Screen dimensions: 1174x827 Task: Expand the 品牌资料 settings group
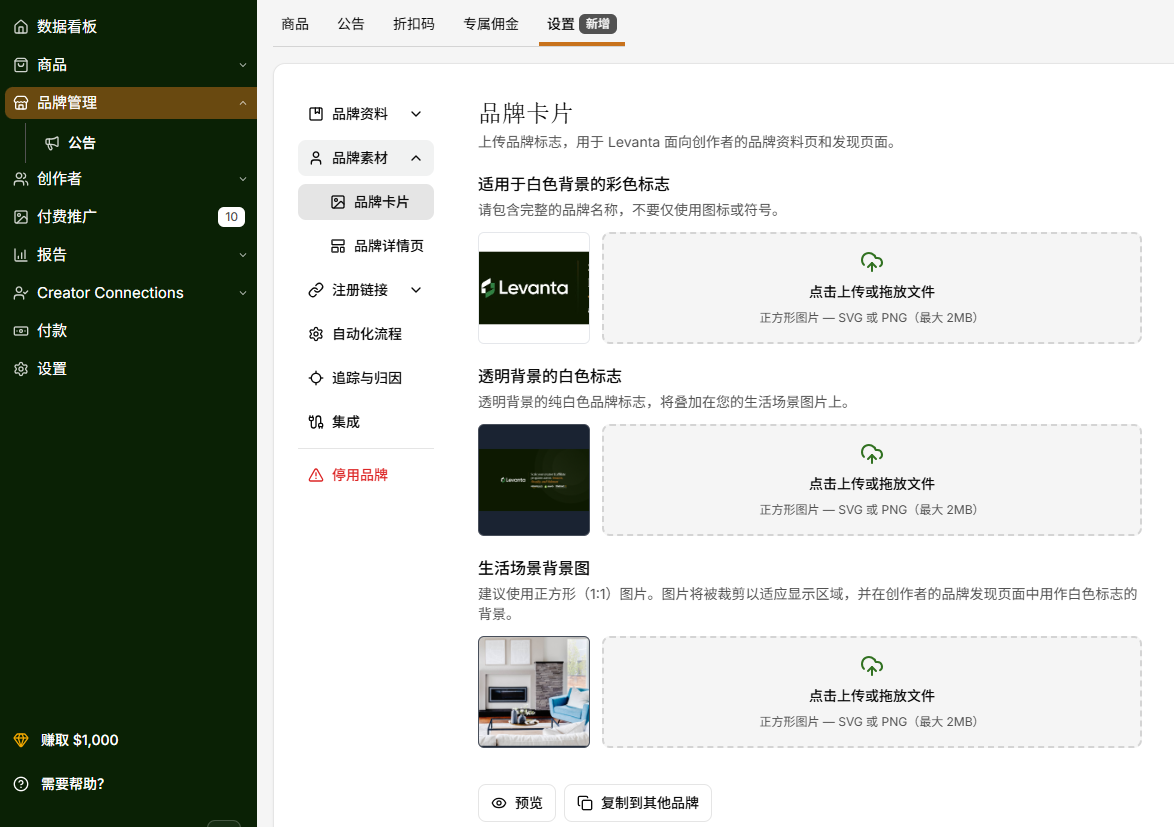pyautogui.click(x=366, y=114)
